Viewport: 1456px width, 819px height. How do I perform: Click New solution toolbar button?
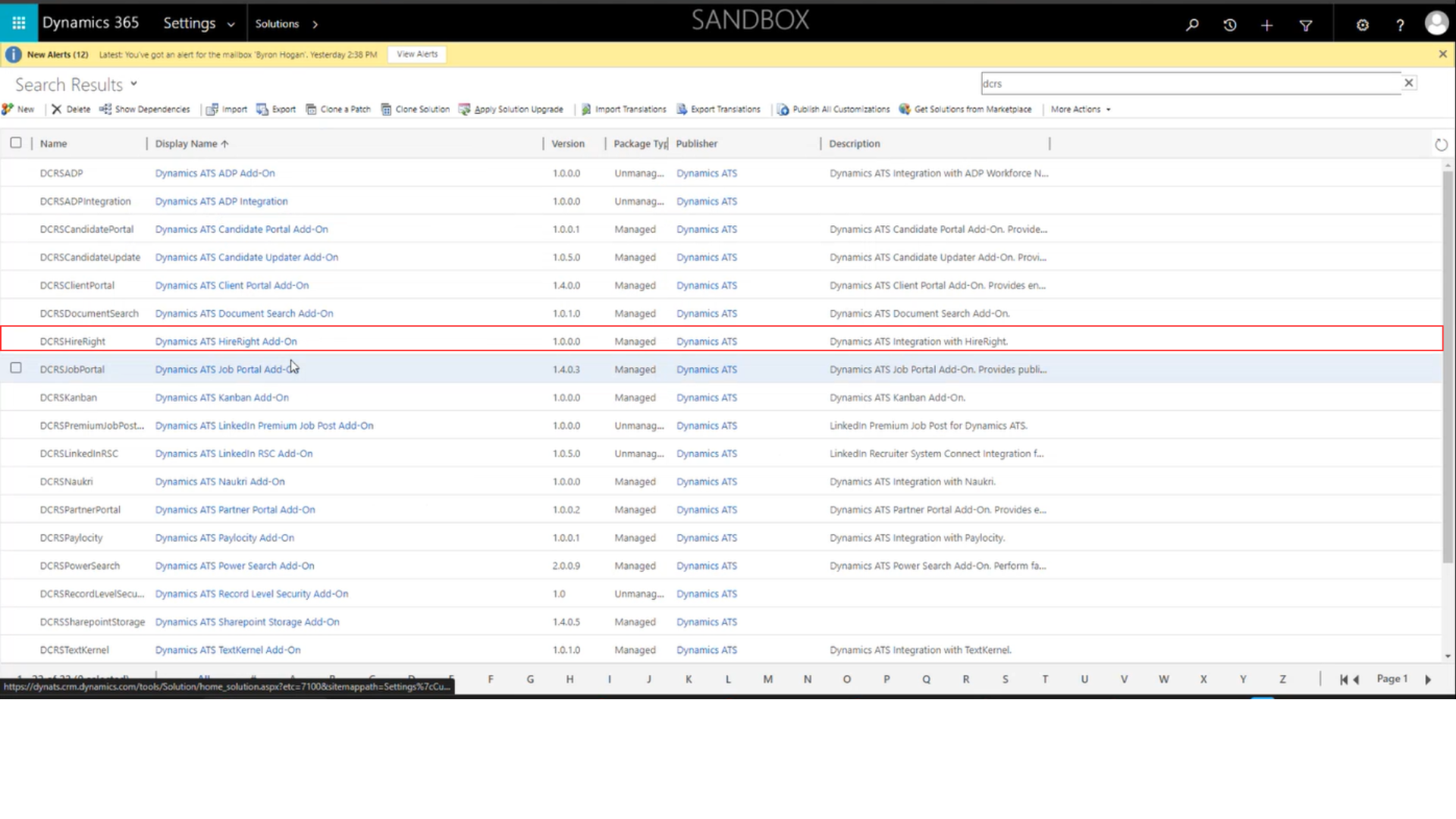click(18, 109)
